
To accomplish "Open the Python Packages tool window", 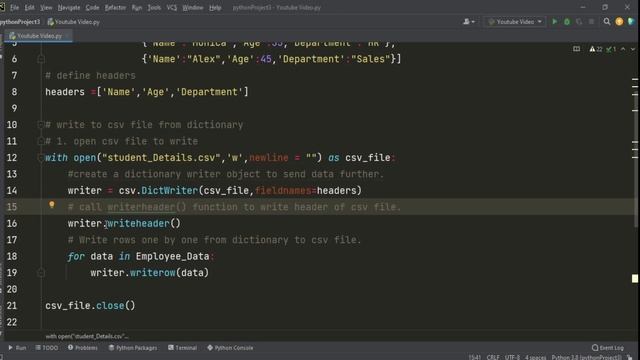I will (x=133, y=348).
